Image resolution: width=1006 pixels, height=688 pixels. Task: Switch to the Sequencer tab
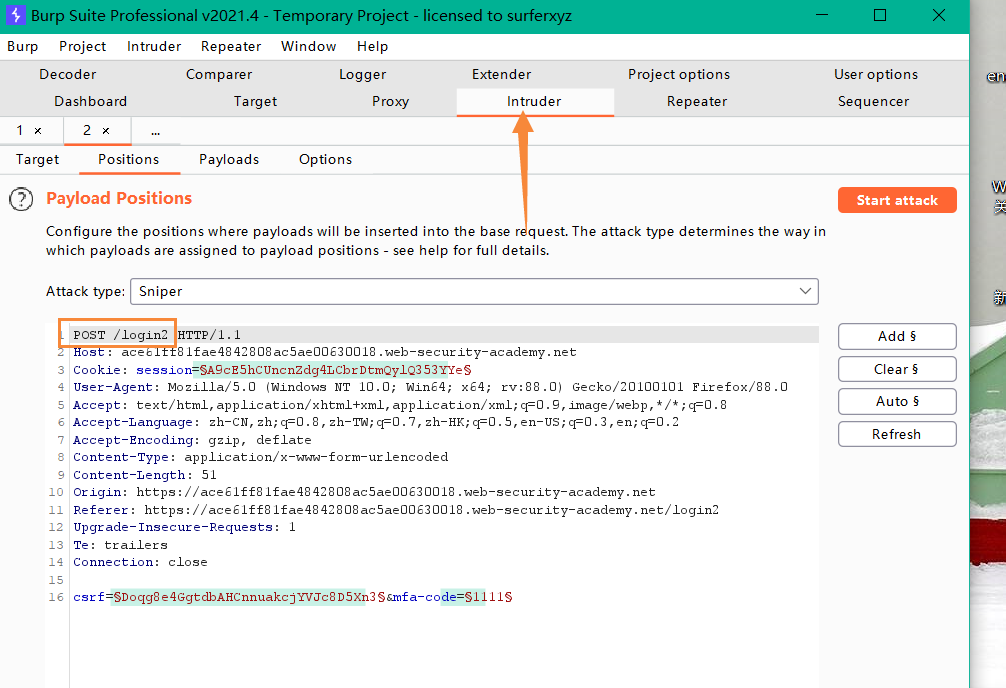tap(873, 101)
